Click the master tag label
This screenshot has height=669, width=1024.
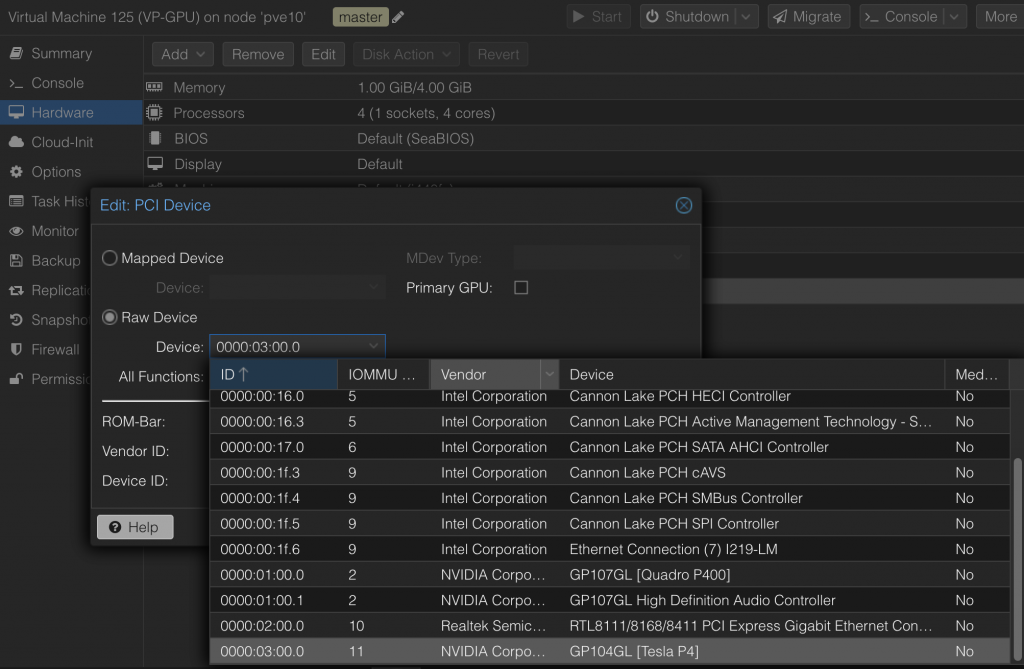[x=360, y=17]
